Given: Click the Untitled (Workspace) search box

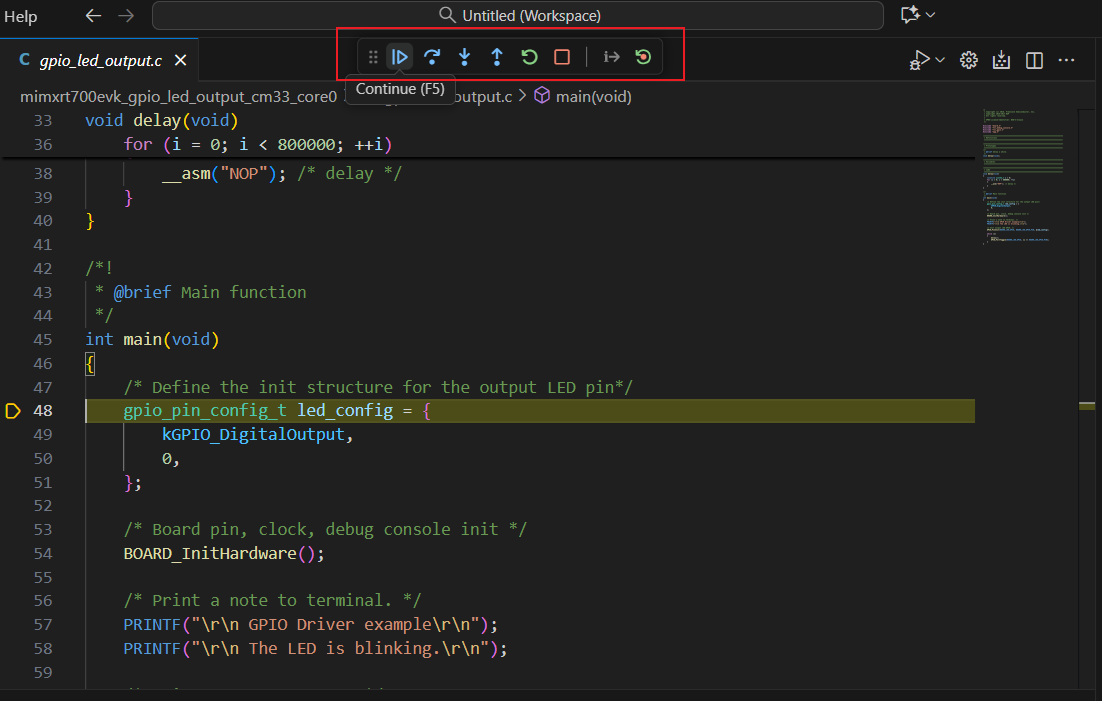Looking at the screenshot, I should (518, 16).
